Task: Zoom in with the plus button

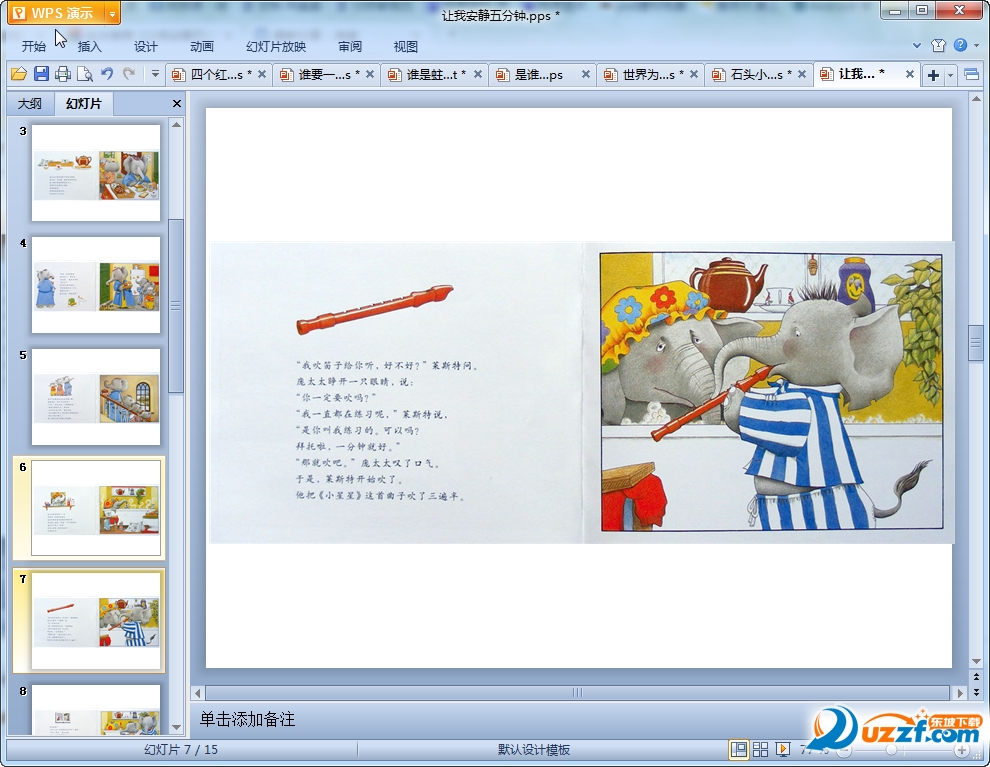Action: [x=961, y=751]
